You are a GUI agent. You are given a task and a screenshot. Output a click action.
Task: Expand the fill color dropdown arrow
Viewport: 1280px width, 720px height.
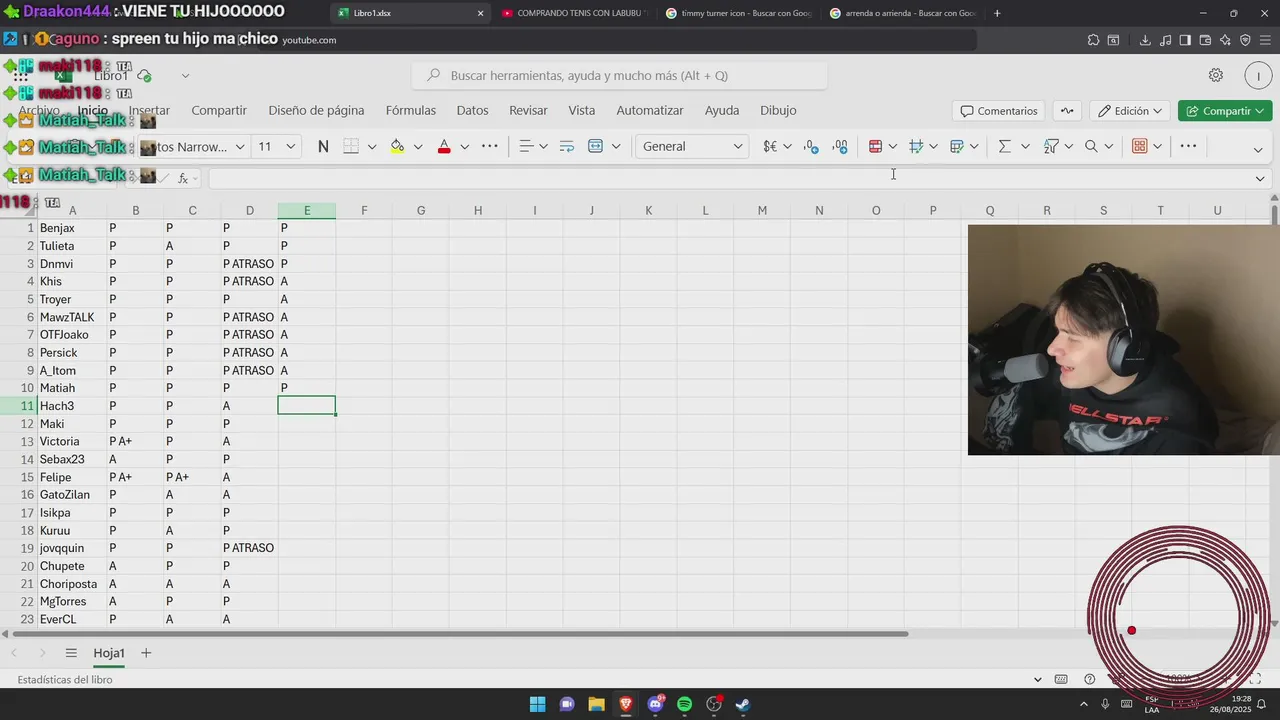point(418,146)
